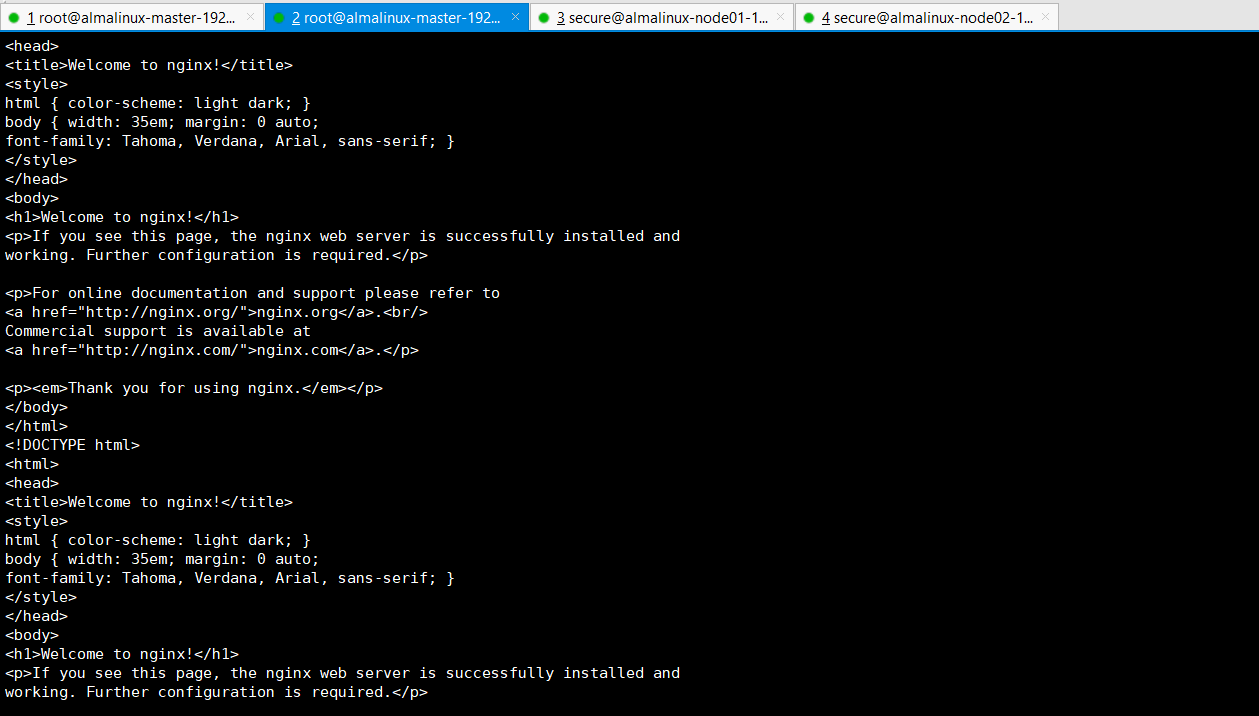Click the nginx.org href line in terminal
The height and width of the screenshot is (716, 1259).
click(x=216, y=312)
